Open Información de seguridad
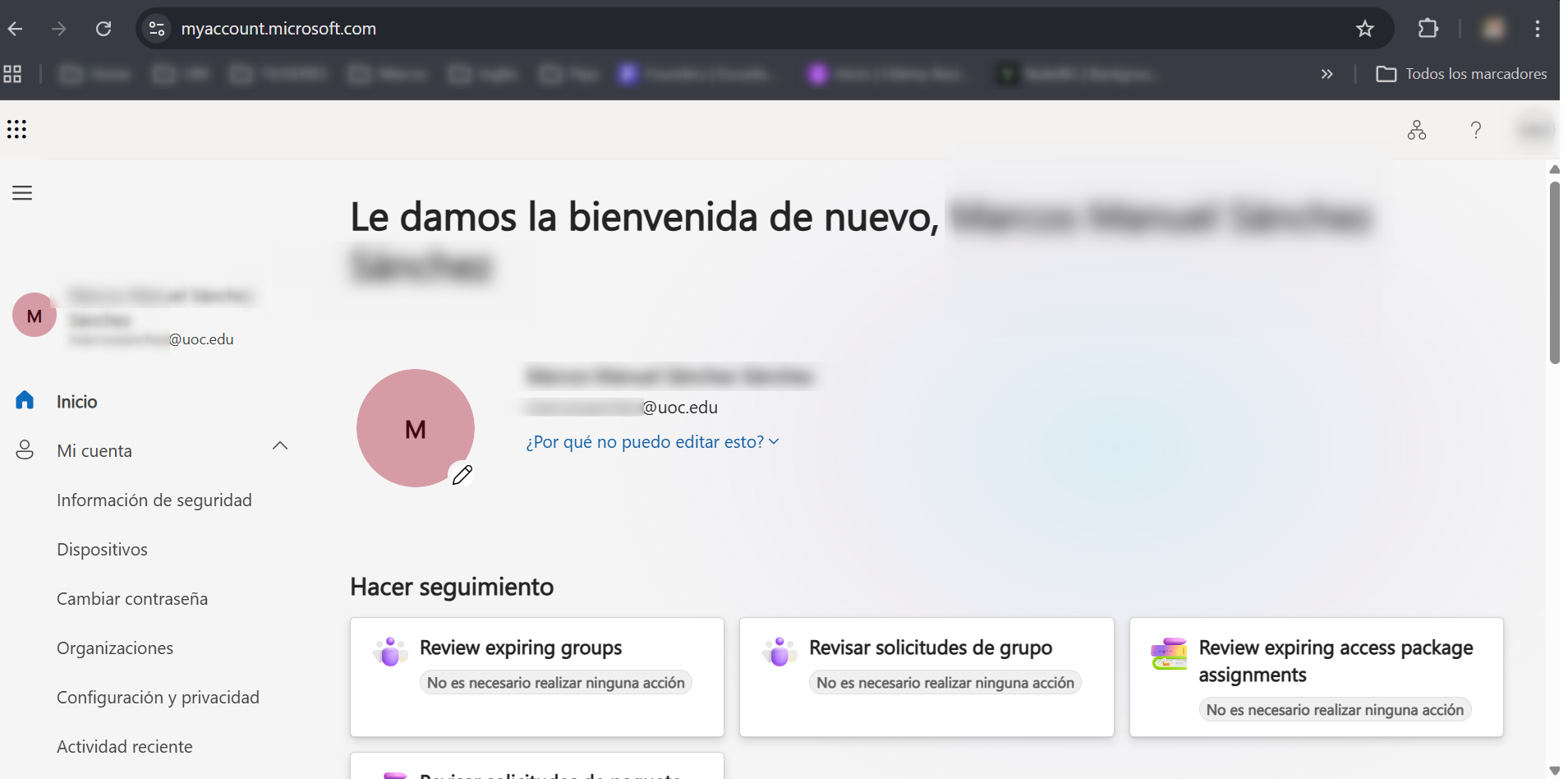 pyautogui.click(x=154, y=500)
